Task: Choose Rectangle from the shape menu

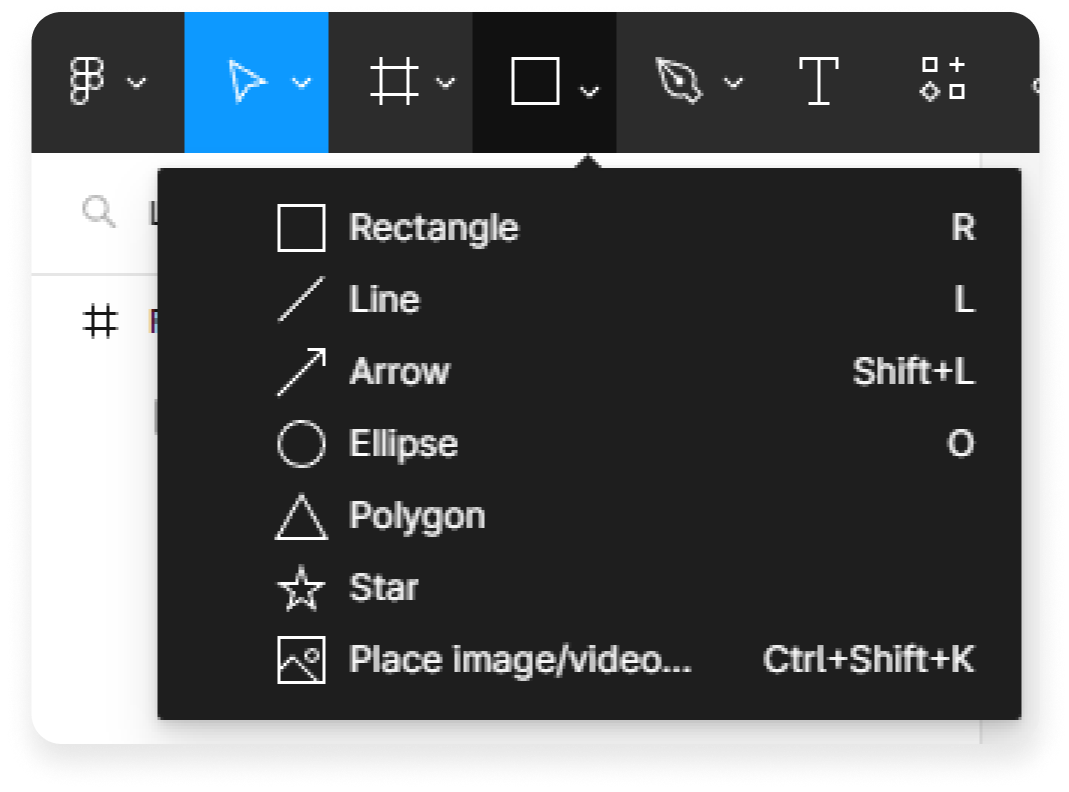Action: pos(433,228)
